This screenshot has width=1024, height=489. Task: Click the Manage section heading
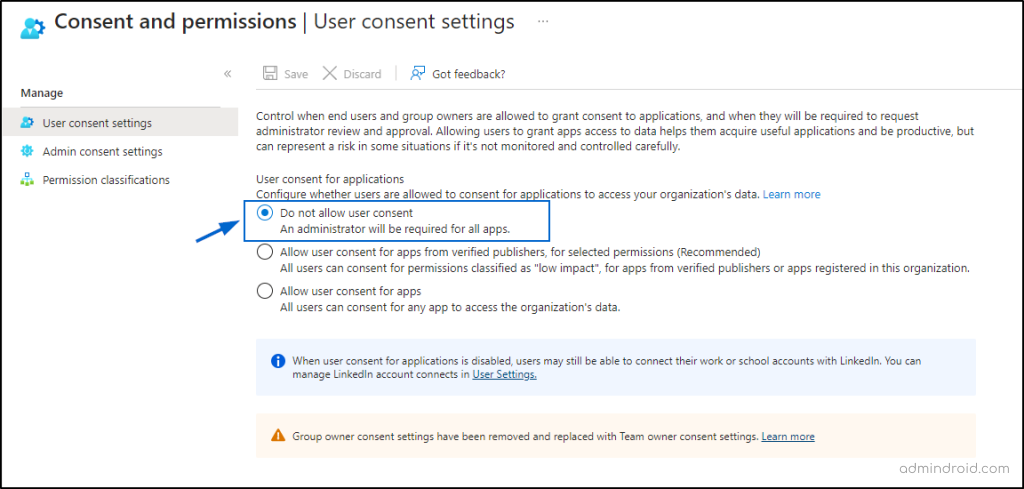pos(42,93)
